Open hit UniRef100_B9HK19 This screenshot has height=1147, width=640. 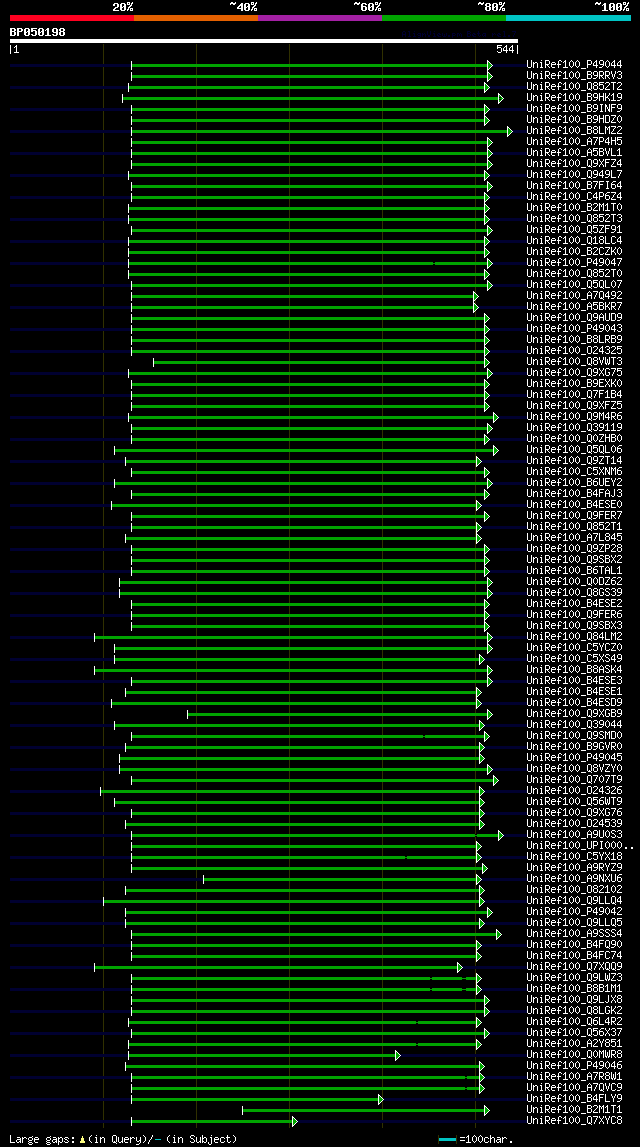574,97
